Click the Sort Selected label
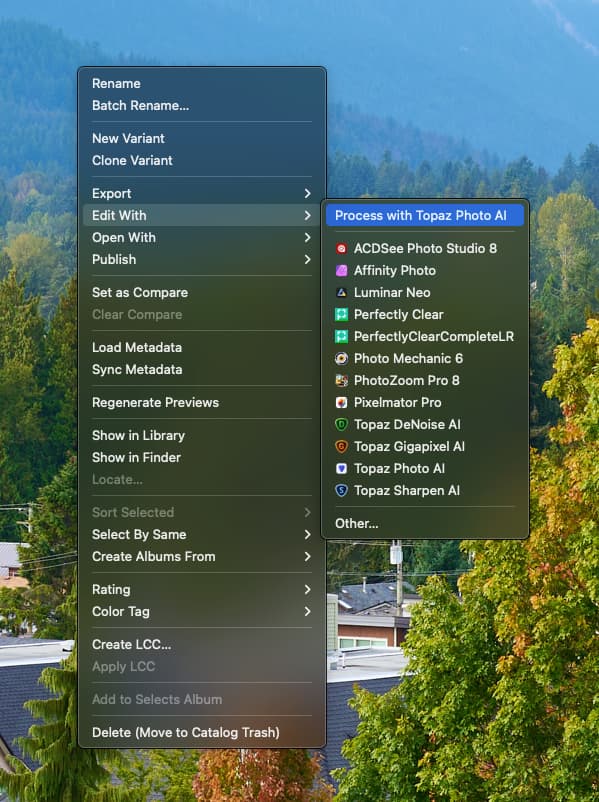The image size is (599, 802). click(133, 513)
